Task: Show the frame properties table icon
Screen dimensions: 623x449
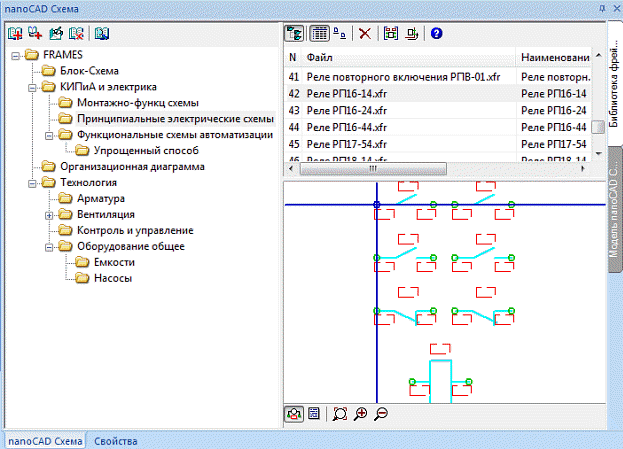Action: tap(314, 414)
